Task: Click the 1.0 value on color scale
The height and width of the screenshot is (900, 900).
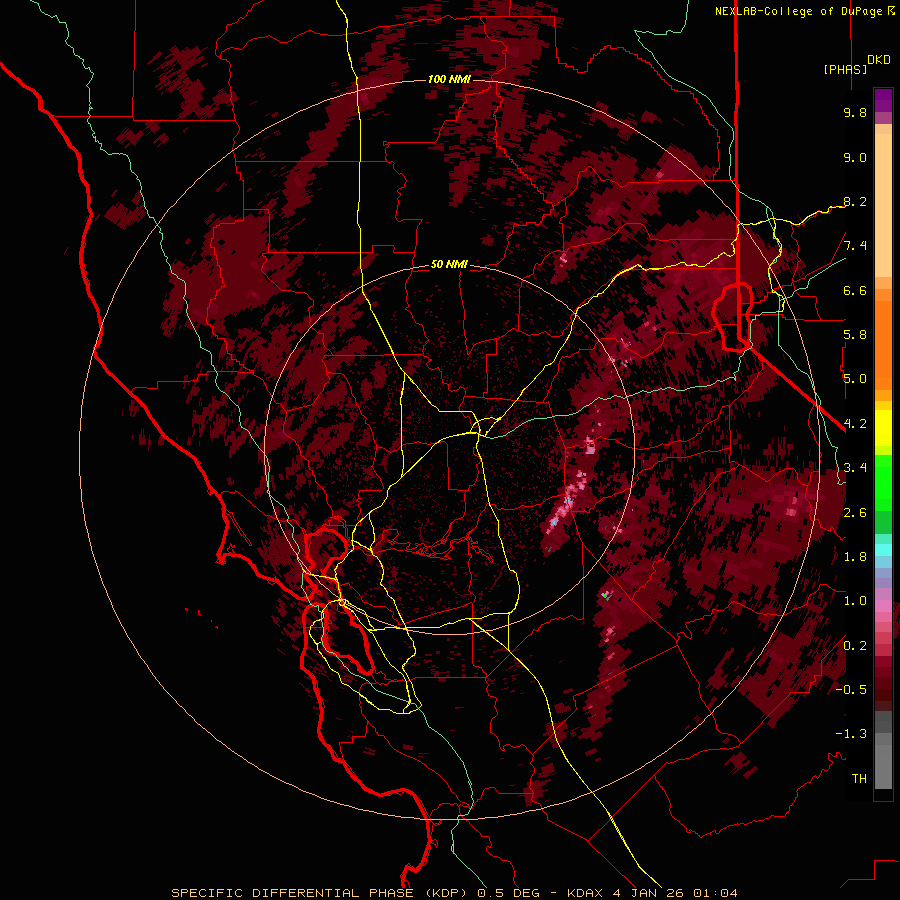Action: (855, 601)
